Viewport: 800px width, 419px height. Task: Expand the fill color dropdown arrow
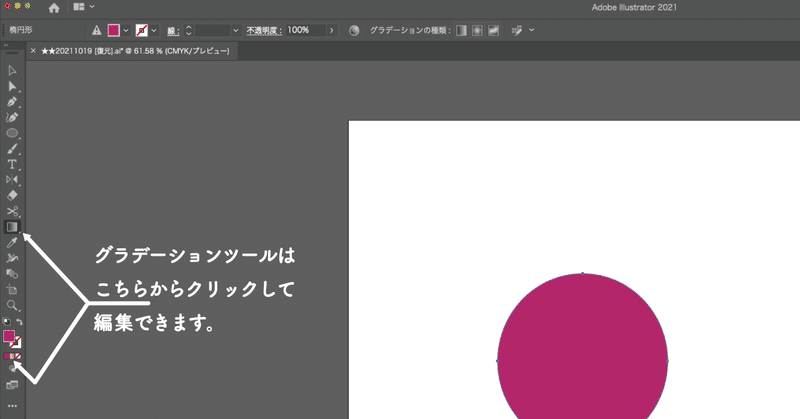point(126,31)
